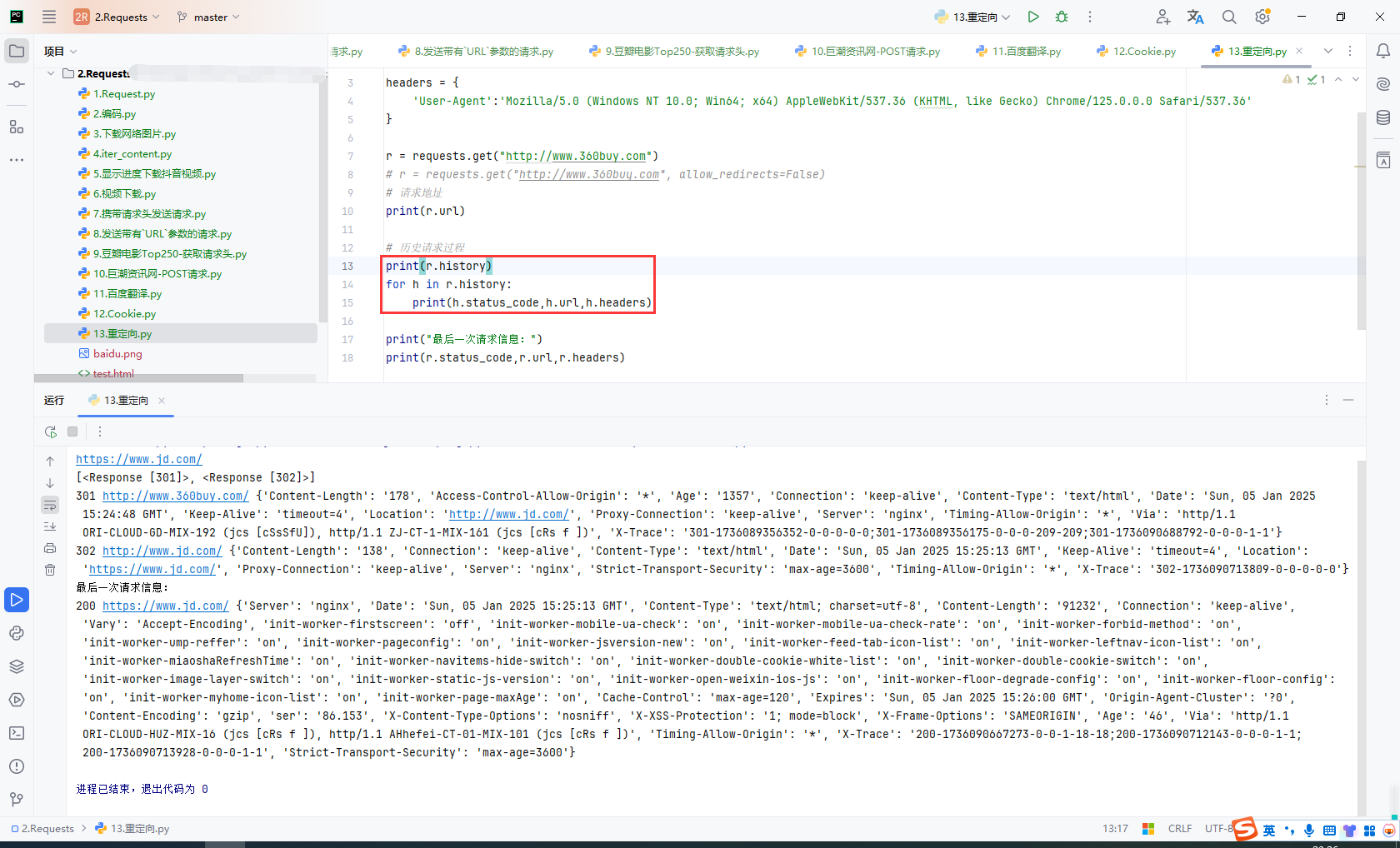This screenshot has width=1400, height=848.
Task: Rerun 13.重定向 in the Run panel
Action: [x=51, y=431]
